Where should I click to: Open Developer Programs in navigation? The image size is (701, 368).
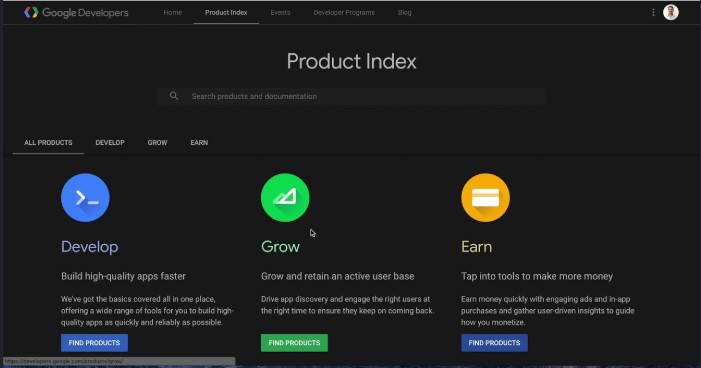pyautogui.click(x=344, y=13)
